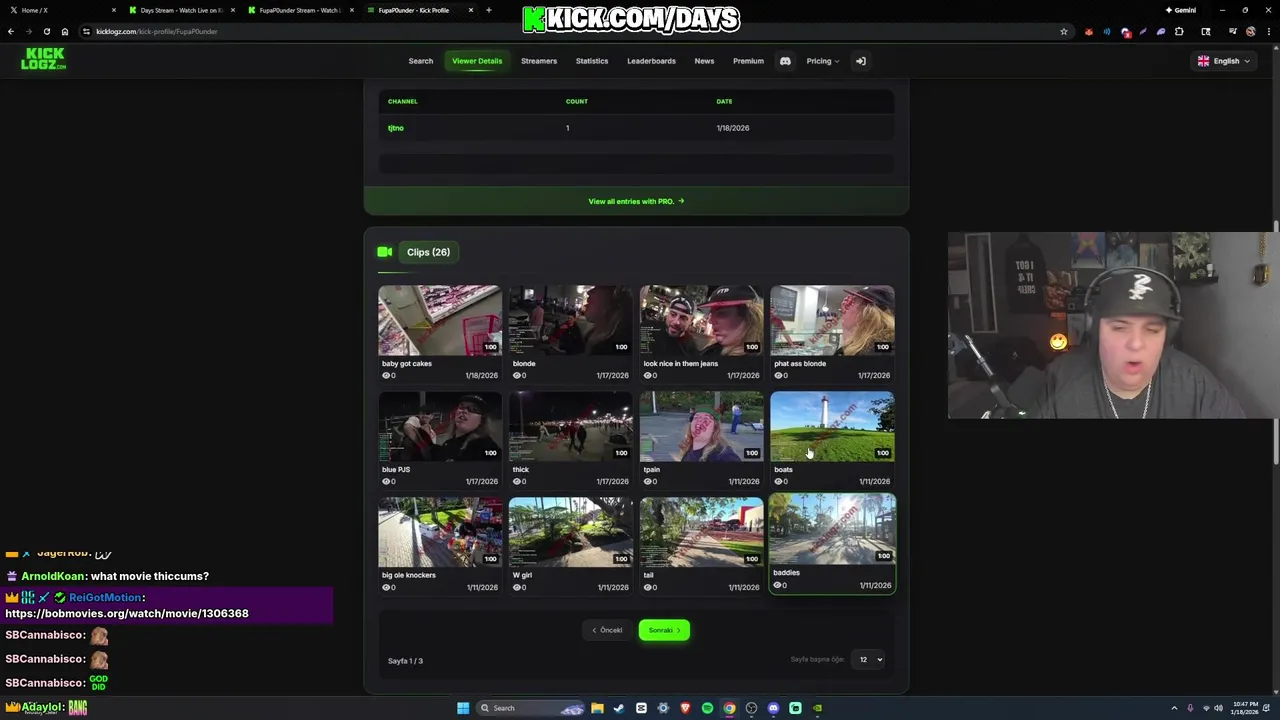Image resolution: width=1280 pixels, height=720 pixels.
Task: Open the 'W girl' clip
Action: pos(571,532)
